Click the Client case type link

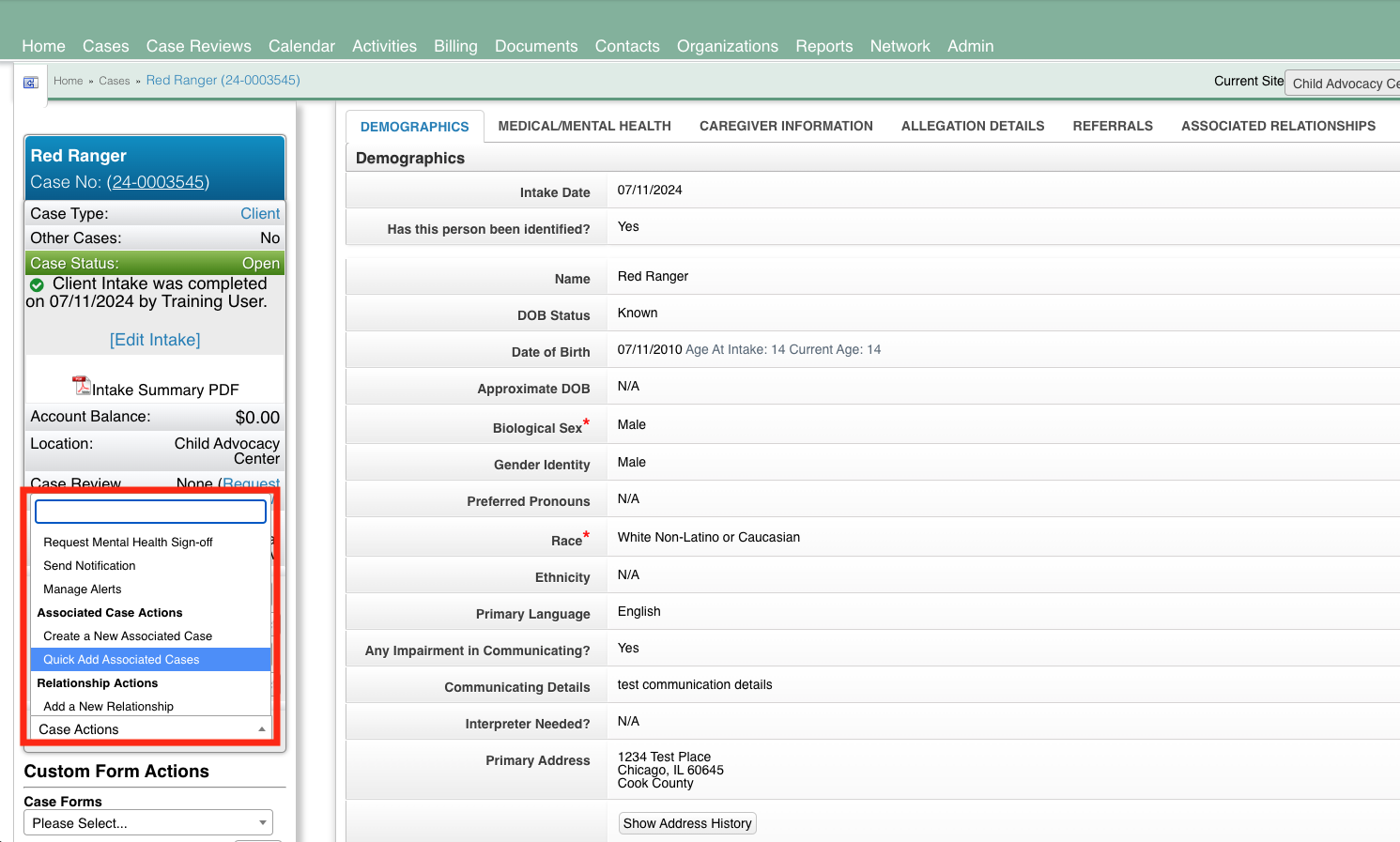coord(260,214)
